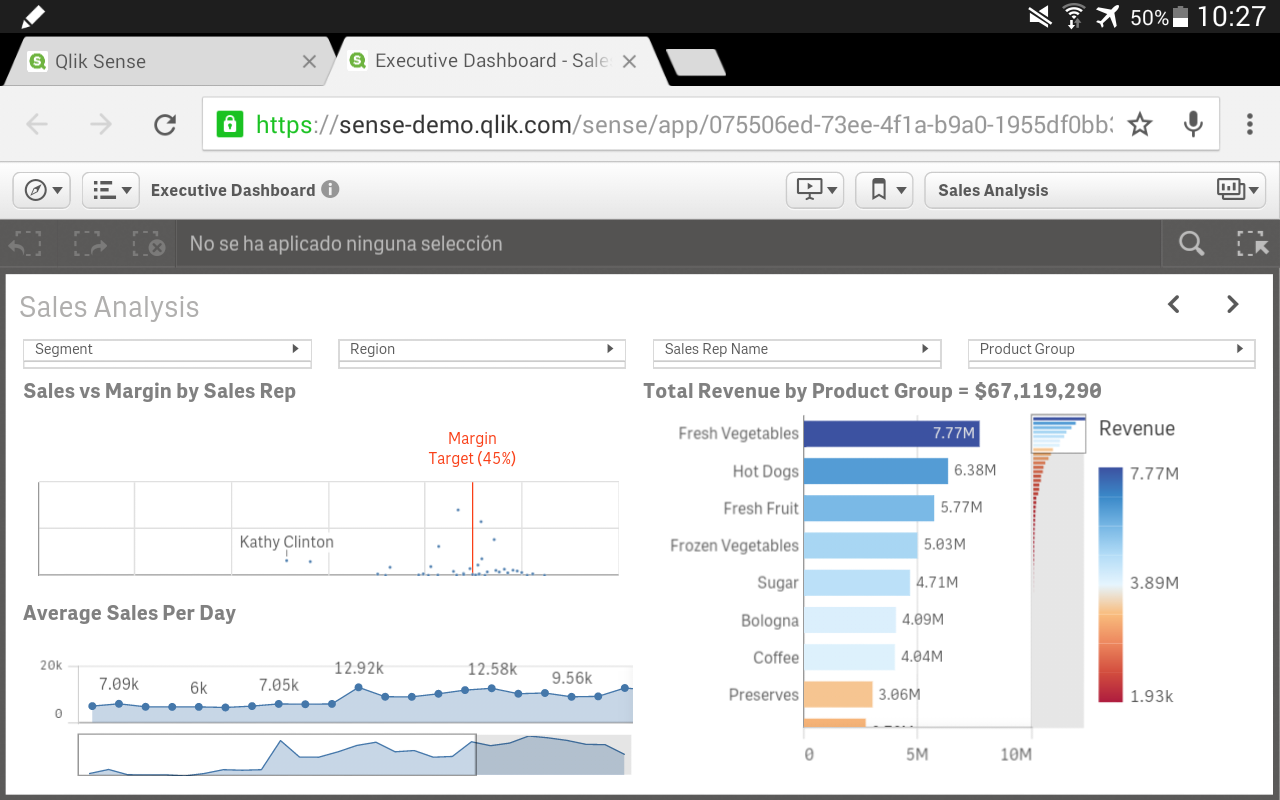The height and width of the screenshot is (800, 1280).
Task: Click the Margin Target (45%) label
Action: pyautogui.click(x=472, y=448)
